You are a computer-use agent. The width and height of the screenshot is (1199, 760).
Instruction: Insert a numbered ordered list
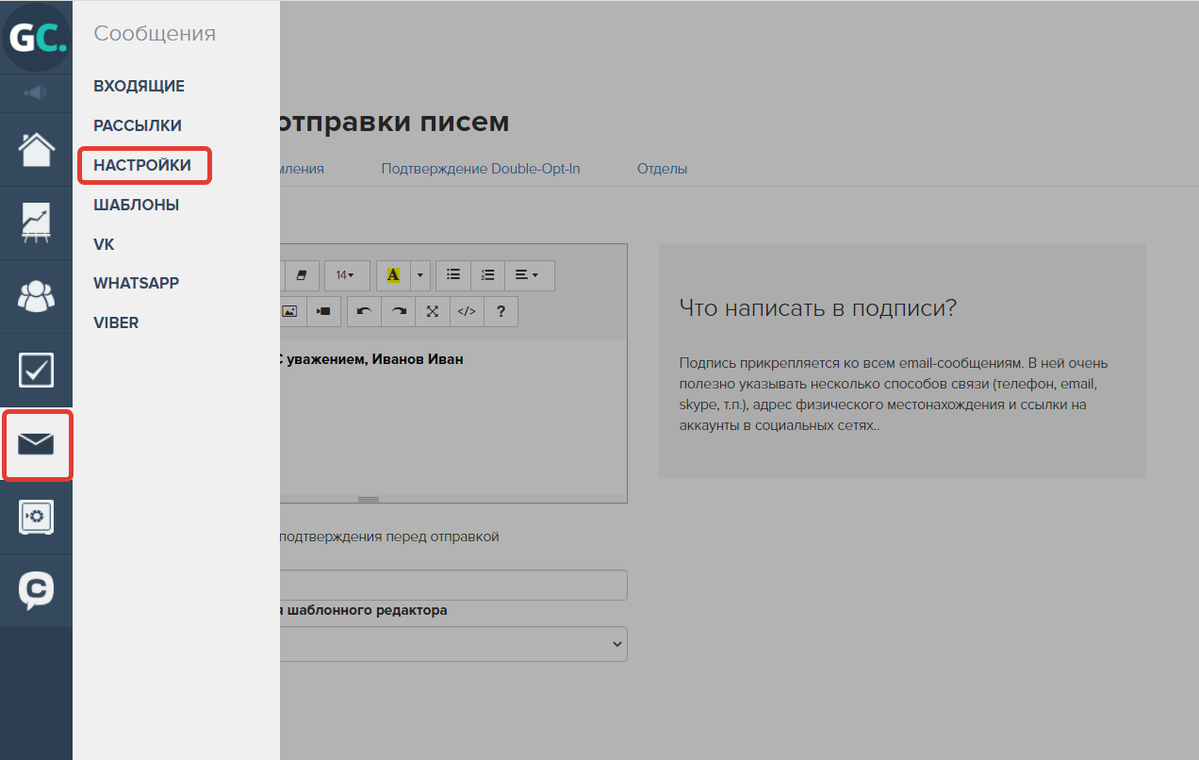click(488, 275)
